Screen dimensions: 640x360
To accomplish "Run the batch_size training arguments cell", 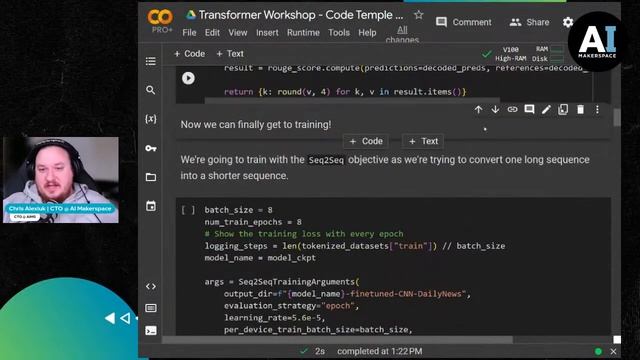I will click(x=188, y=210).
